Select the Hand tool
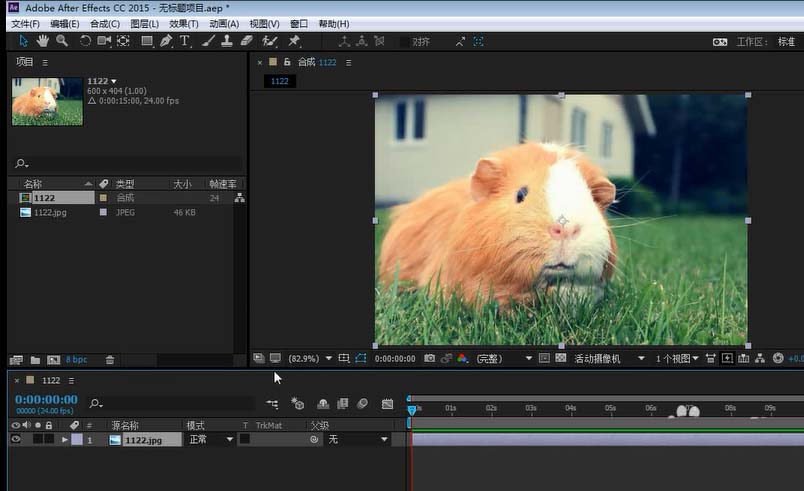 point(43,41)
